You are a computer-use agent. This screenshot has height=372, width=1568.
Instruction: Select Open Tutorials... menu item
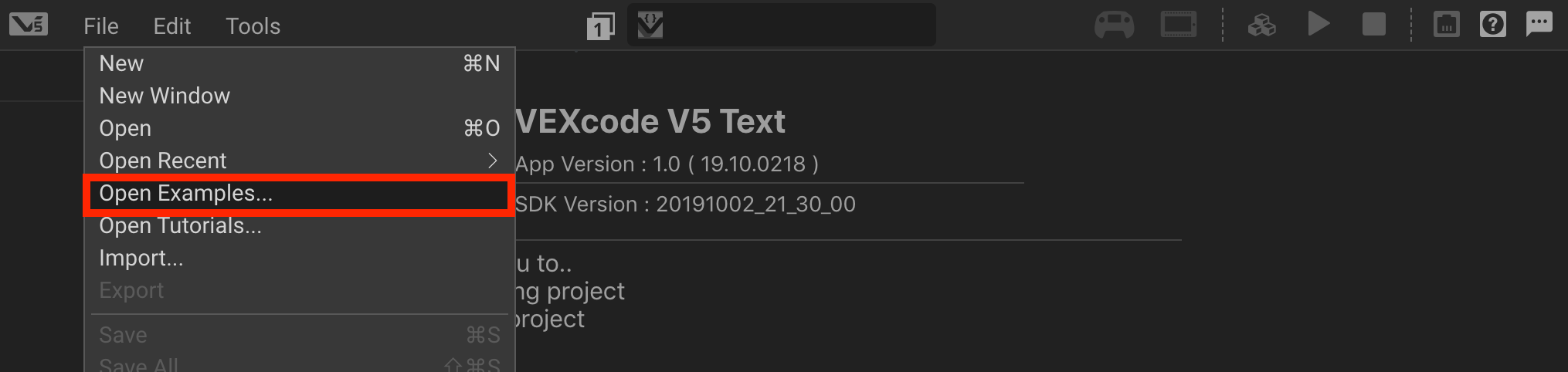point(180,225)
